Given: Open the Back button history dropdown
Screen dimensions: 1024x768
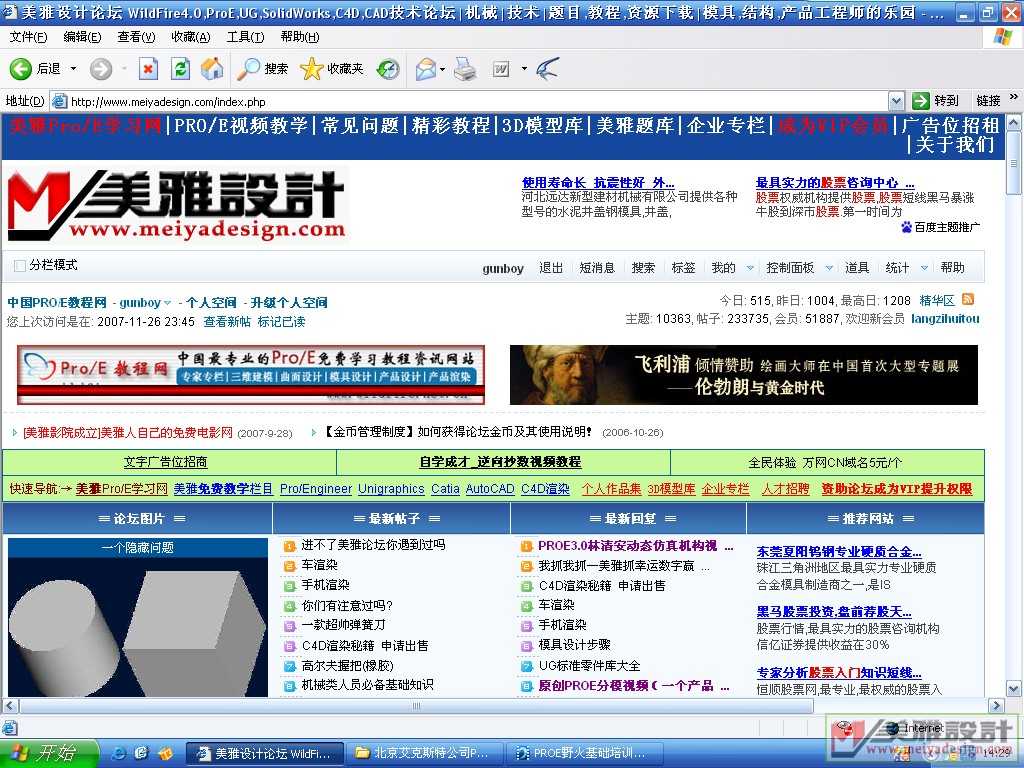Looking at the screenshot, I should pos(73,69).
